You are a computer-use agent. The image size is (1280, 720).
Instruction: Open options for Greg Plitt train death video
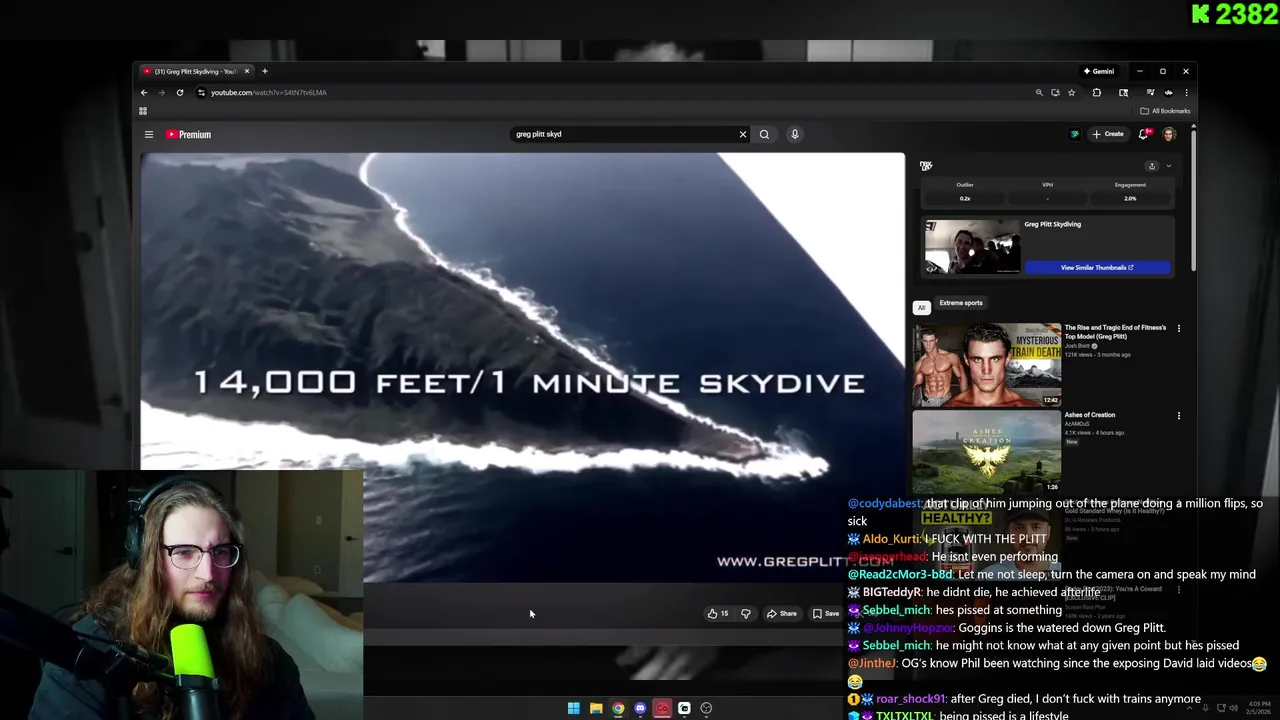coord(1179,328)
